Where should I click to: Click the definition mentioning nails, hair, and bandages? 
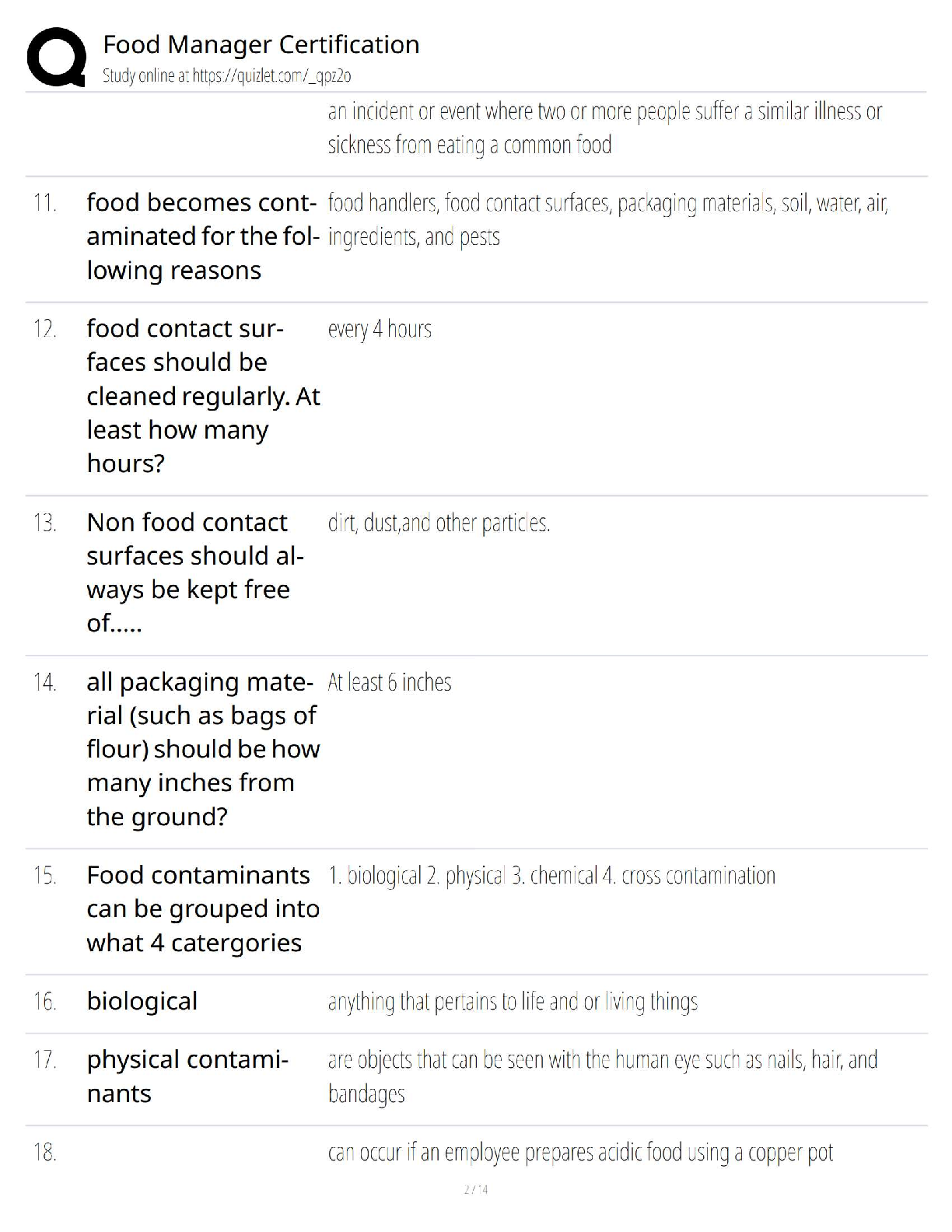603,1076
